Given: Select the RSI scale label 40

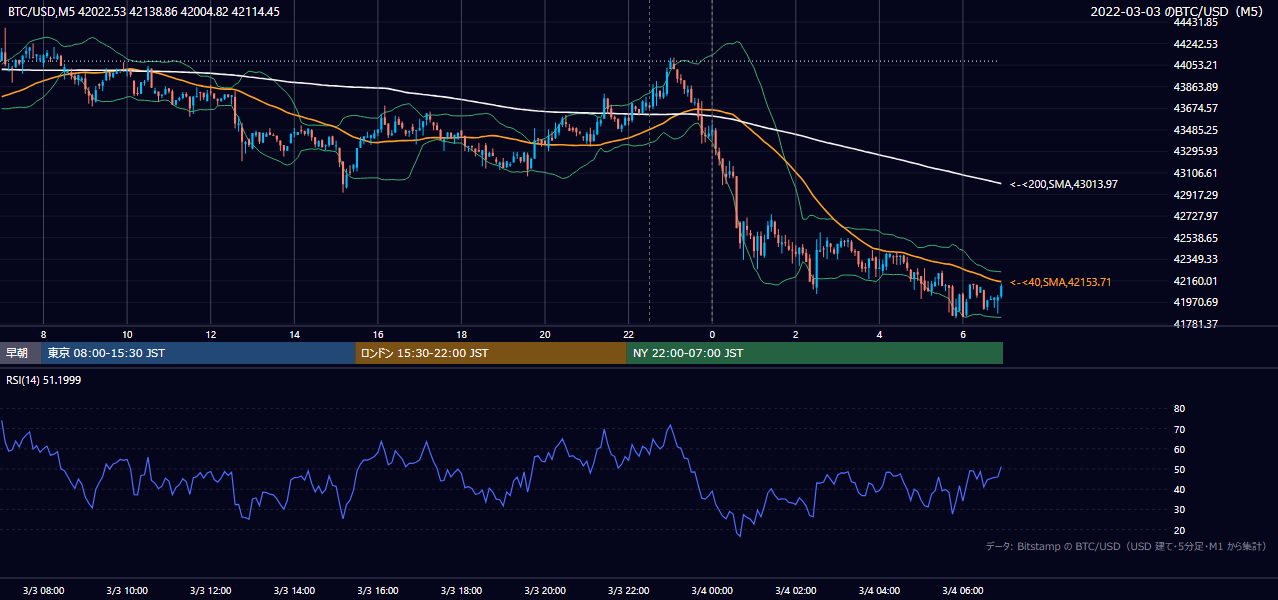Looking at the screenshot, I should click(1179, 489).
